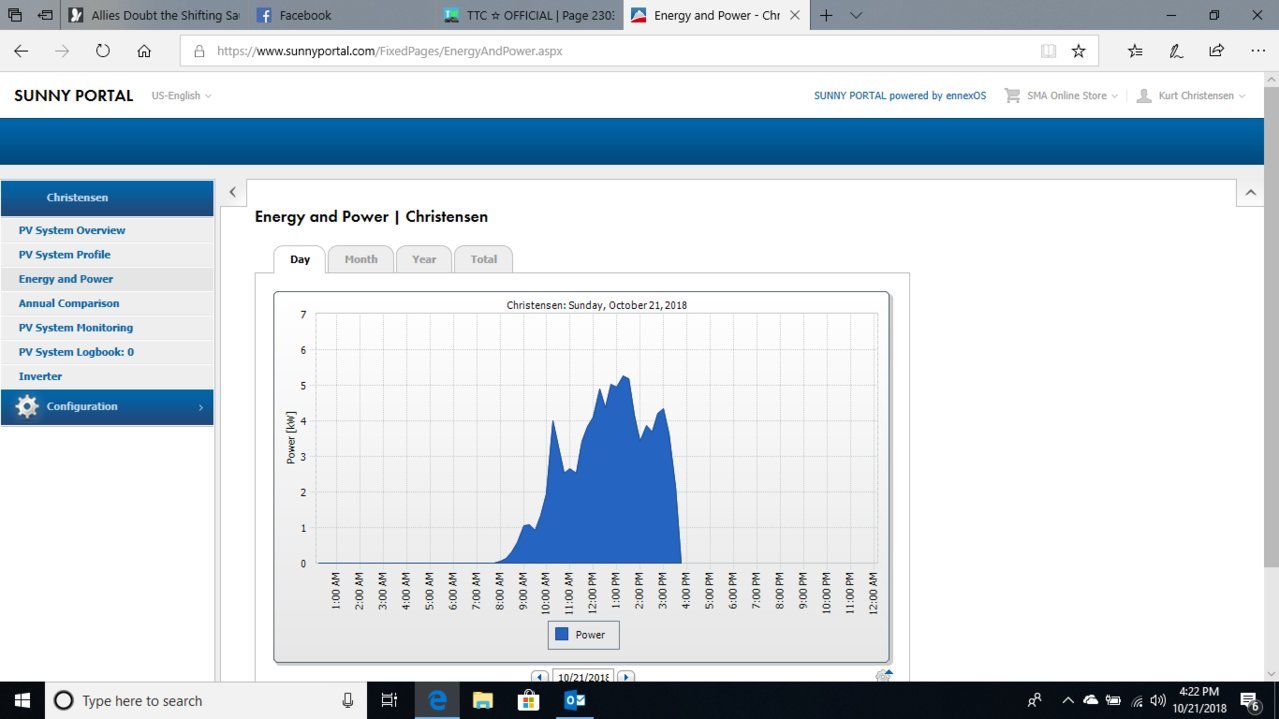Image resolution: width=1279 pixels, height=719 pixels.
Task: Activate Cortana microphone
Action: tap(347, 700)
